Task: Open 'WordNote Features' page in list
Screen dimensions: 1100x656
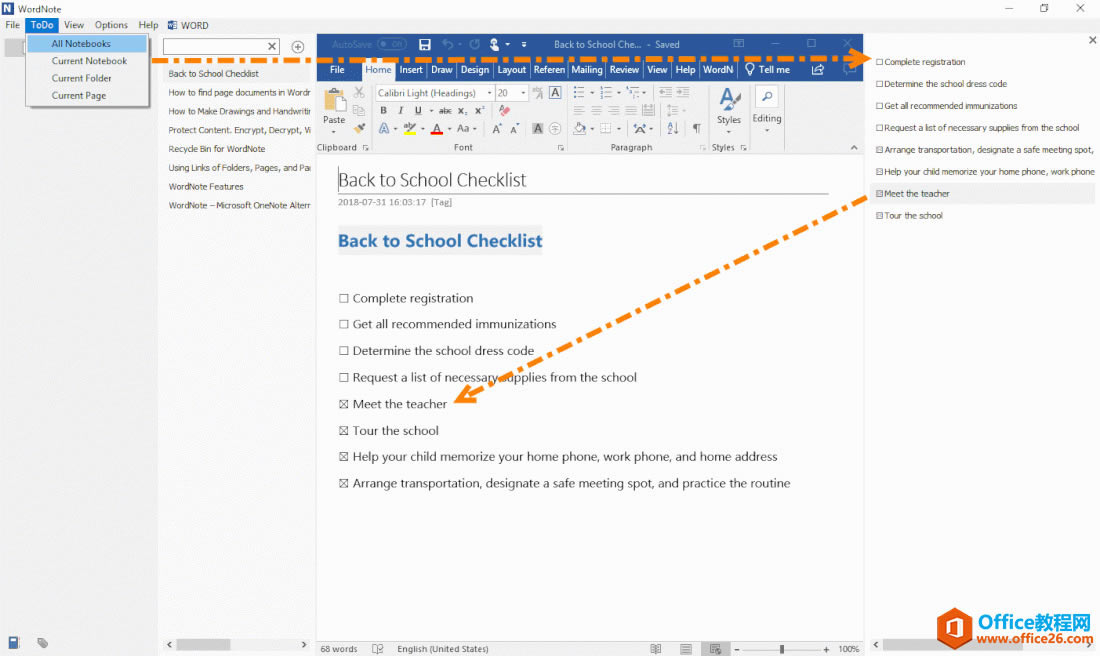Action: pyautogui.click(x=206, y=186)
